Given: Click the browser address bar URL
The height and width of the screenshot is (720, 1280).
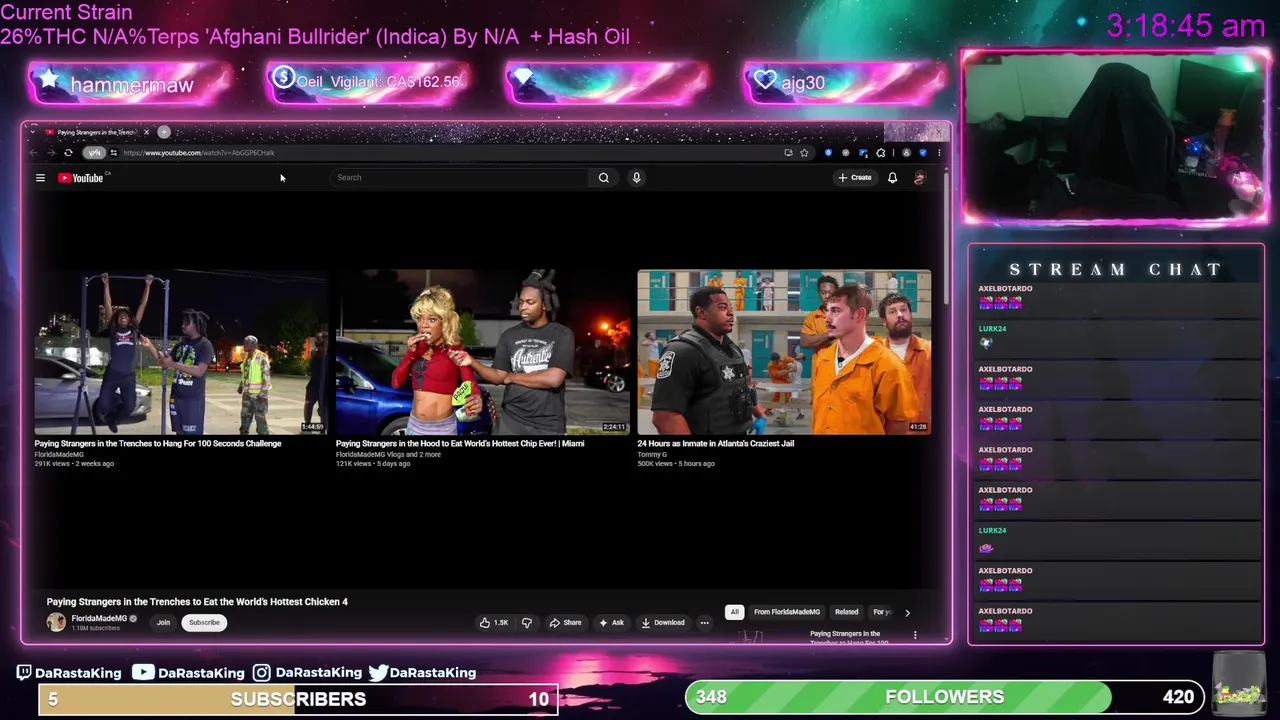Looking at the screenshot, I should tap(199, 153).
